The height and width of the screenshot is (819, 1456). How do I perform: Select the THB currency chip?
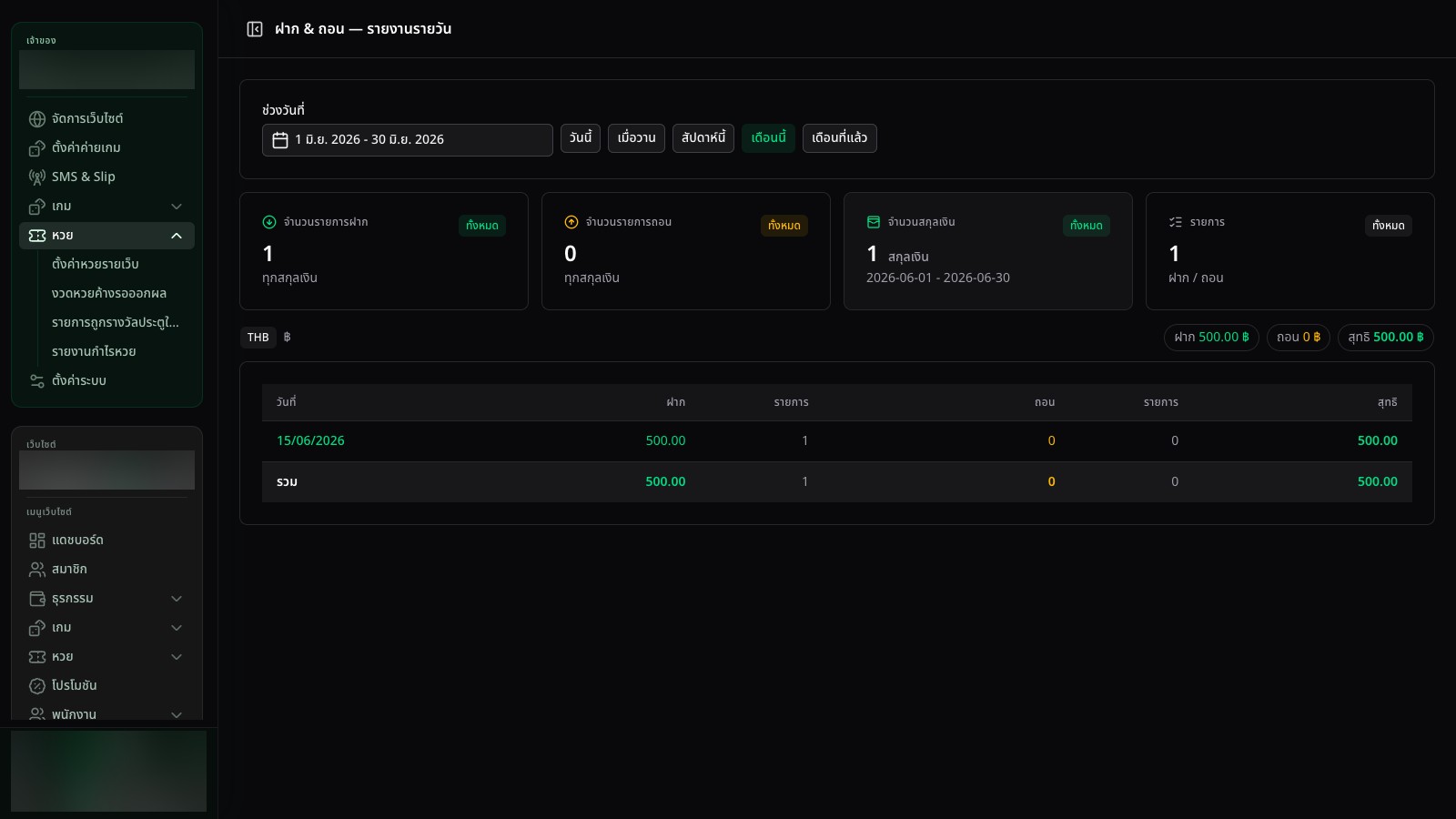coord(258,338)
